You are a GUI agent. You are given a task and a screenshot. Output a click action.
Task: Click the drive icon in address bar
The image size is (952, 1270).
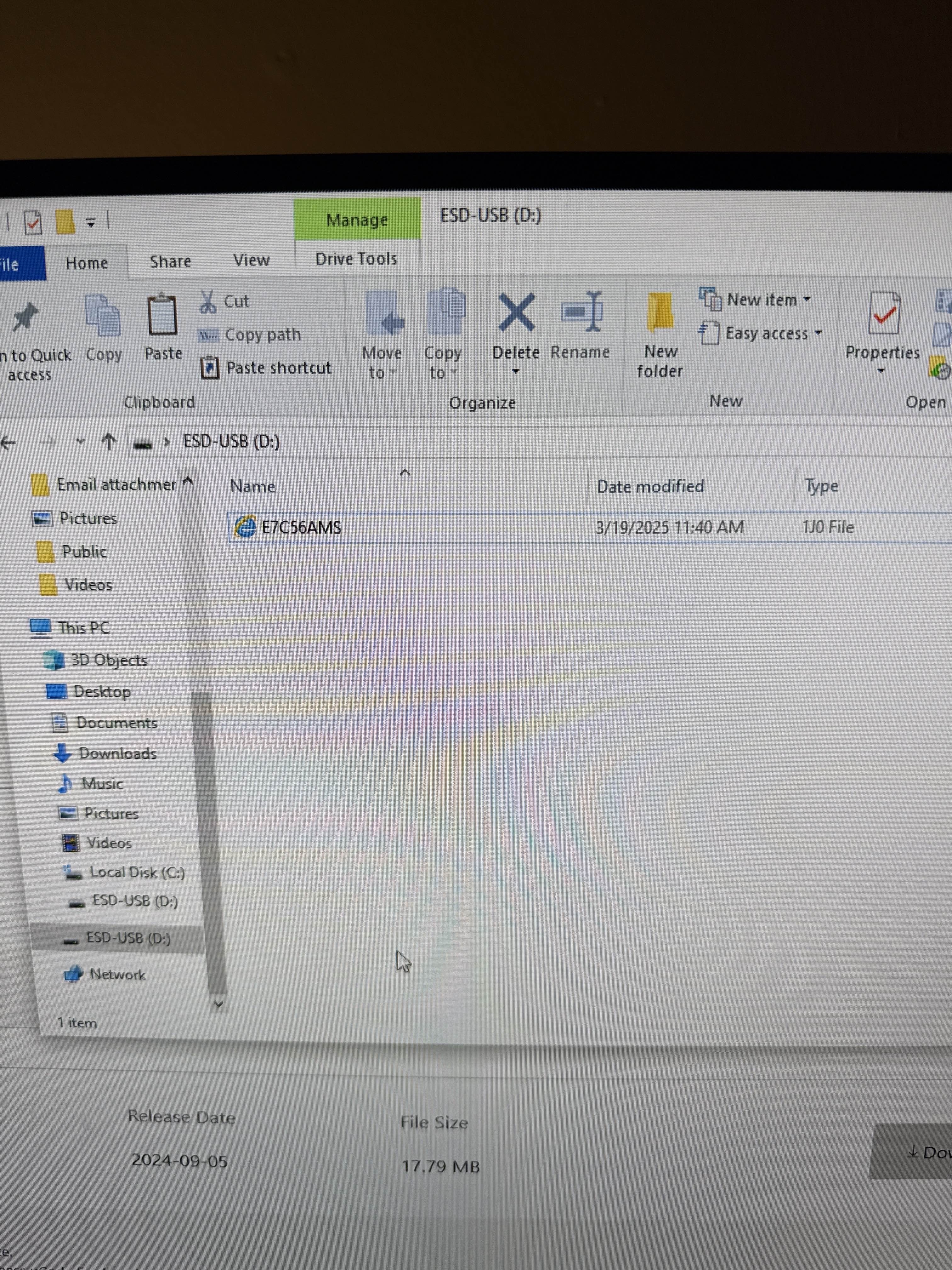point(143,444)
